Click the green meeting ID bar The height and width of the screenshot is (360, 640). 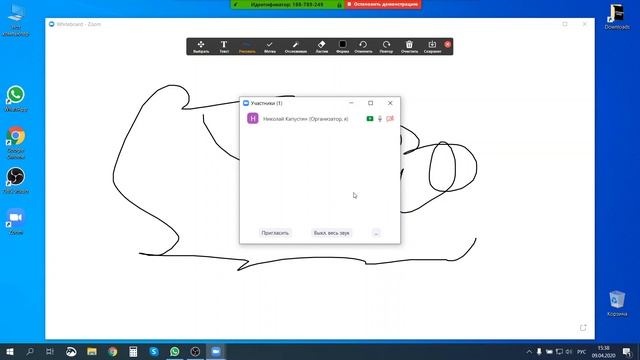click(287, 4)
